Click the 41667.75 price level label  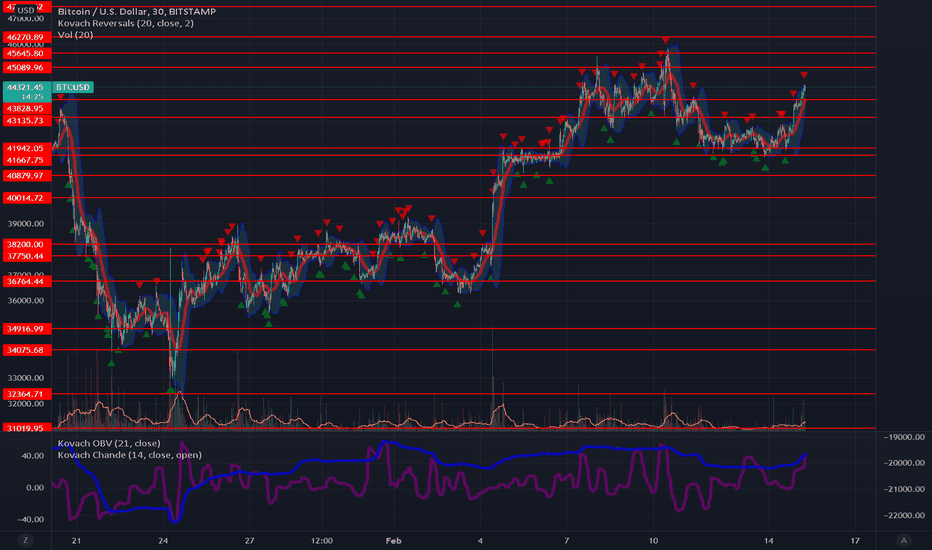[27, 160]
